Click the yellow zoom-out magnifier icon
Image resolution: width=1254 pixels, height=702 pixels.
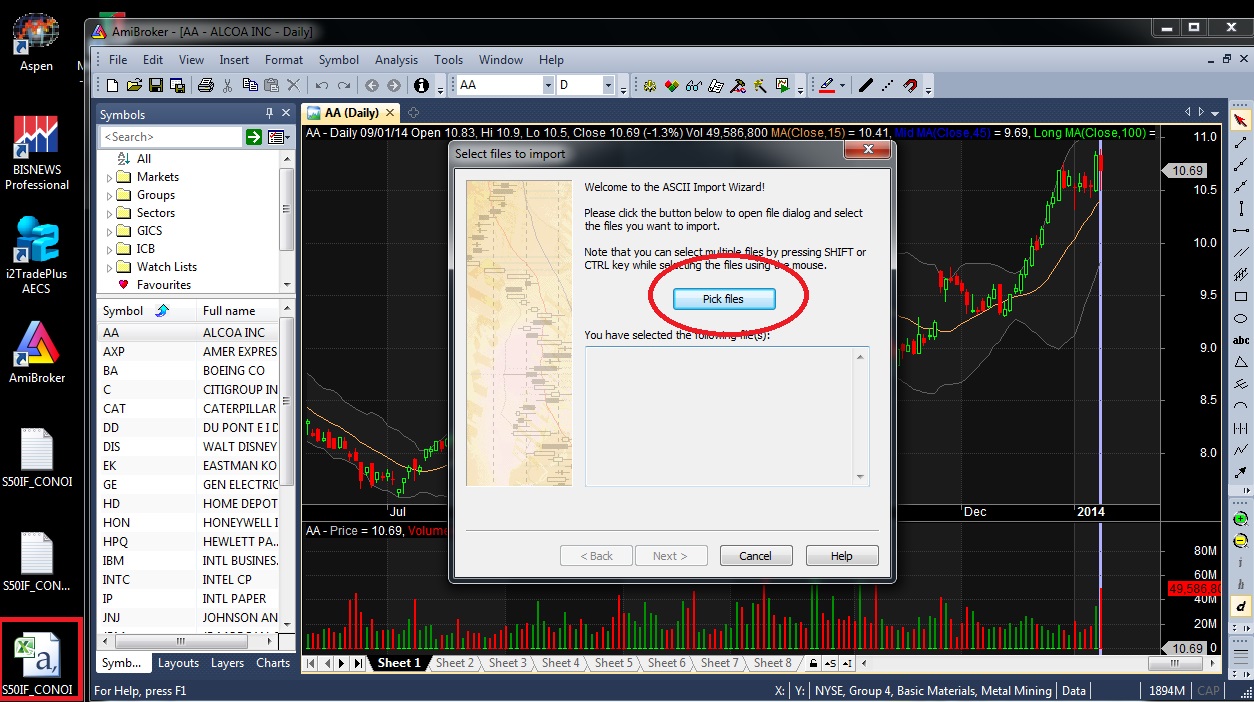coord(1241,540)
